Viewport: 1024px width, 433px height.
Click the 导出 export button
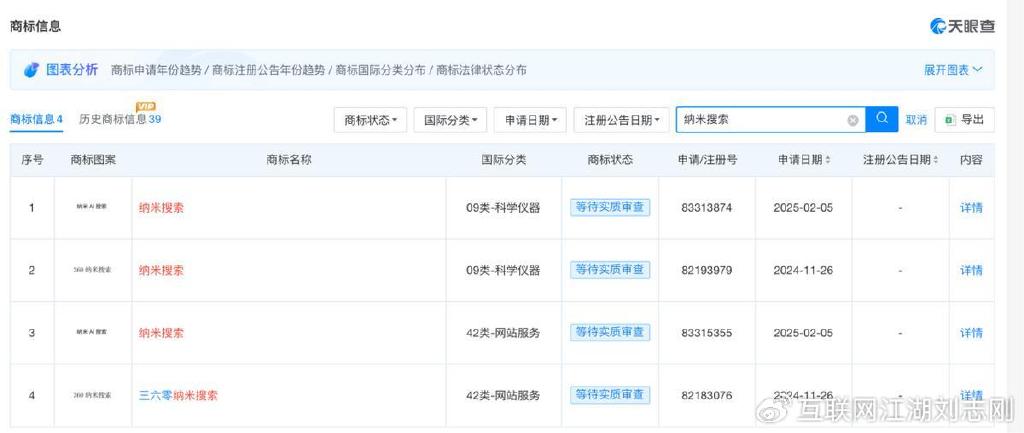tap(965, 120)
